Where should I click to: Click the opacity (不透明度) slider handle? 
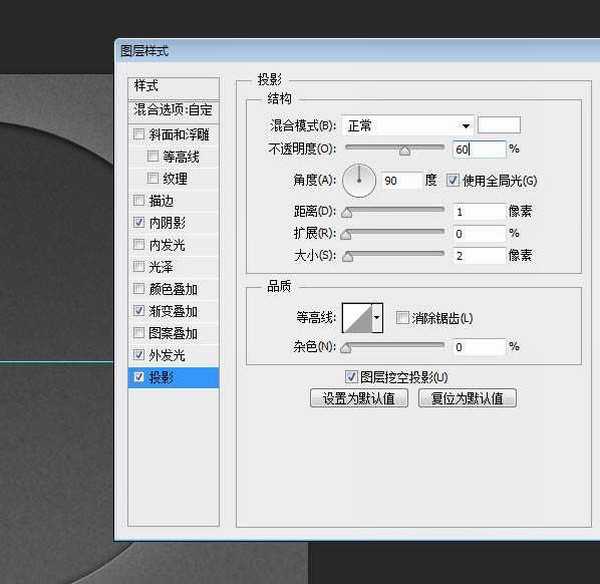[x=405, y=151]
